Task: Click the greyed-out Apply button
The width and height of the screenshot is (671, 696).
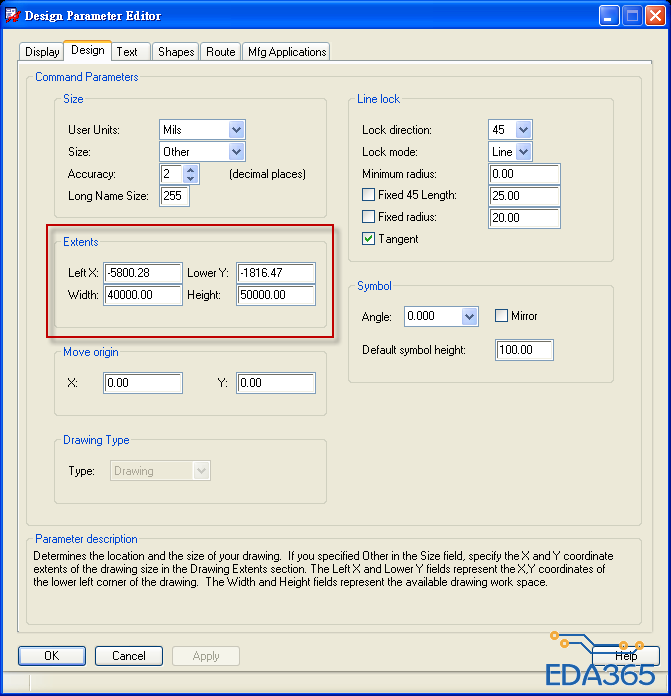Action: point(206,656)
